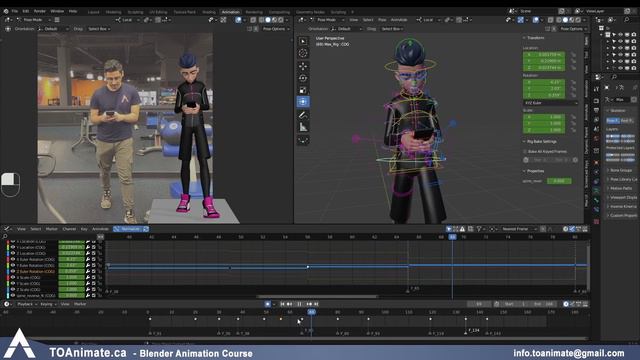
Task: Open the Playback dropdown in timeline
Action: 27,304
